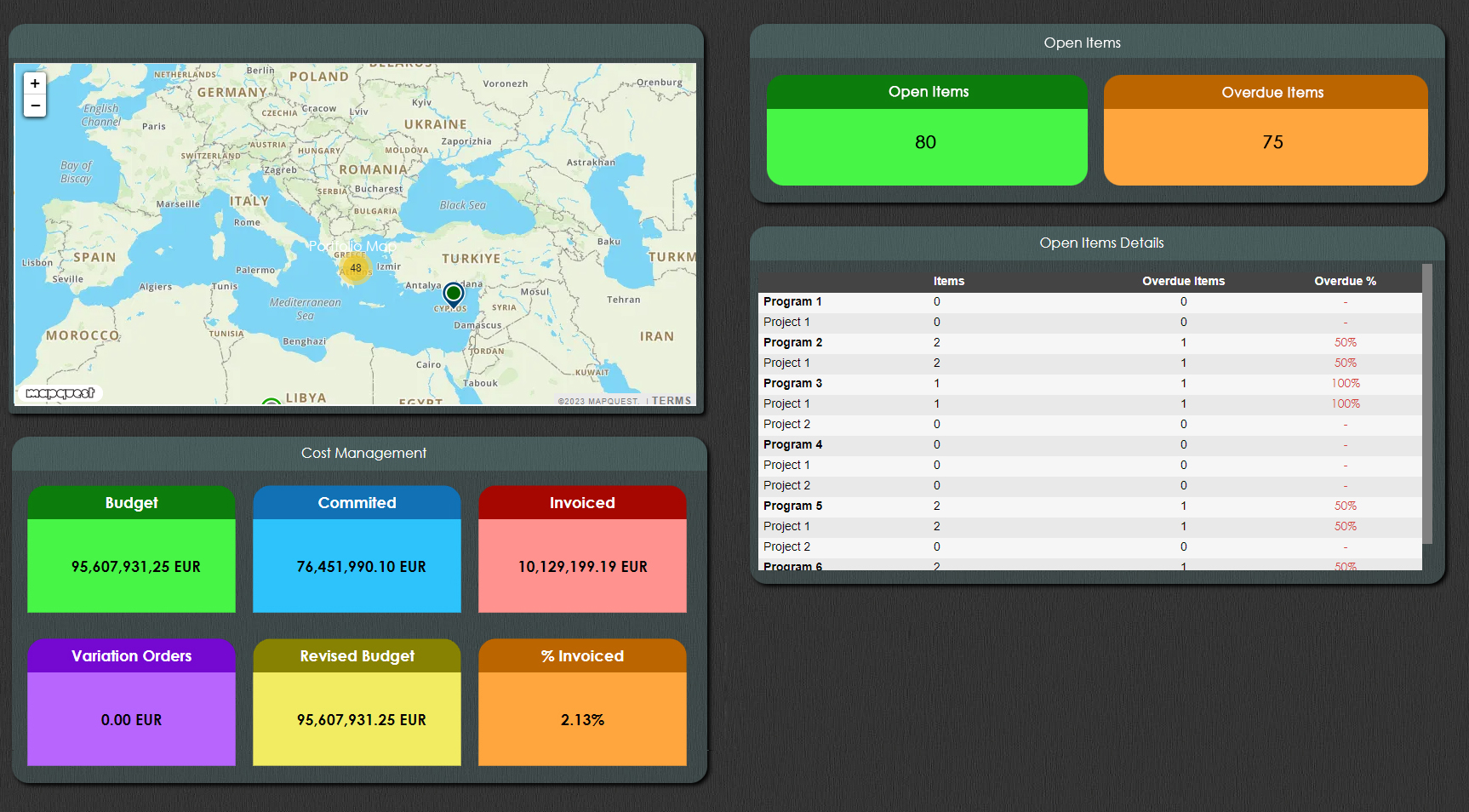Open the green Cyprus location pin
This screenshot has height=812, width=1469.
pyautogui.click(x=454, y=295)
